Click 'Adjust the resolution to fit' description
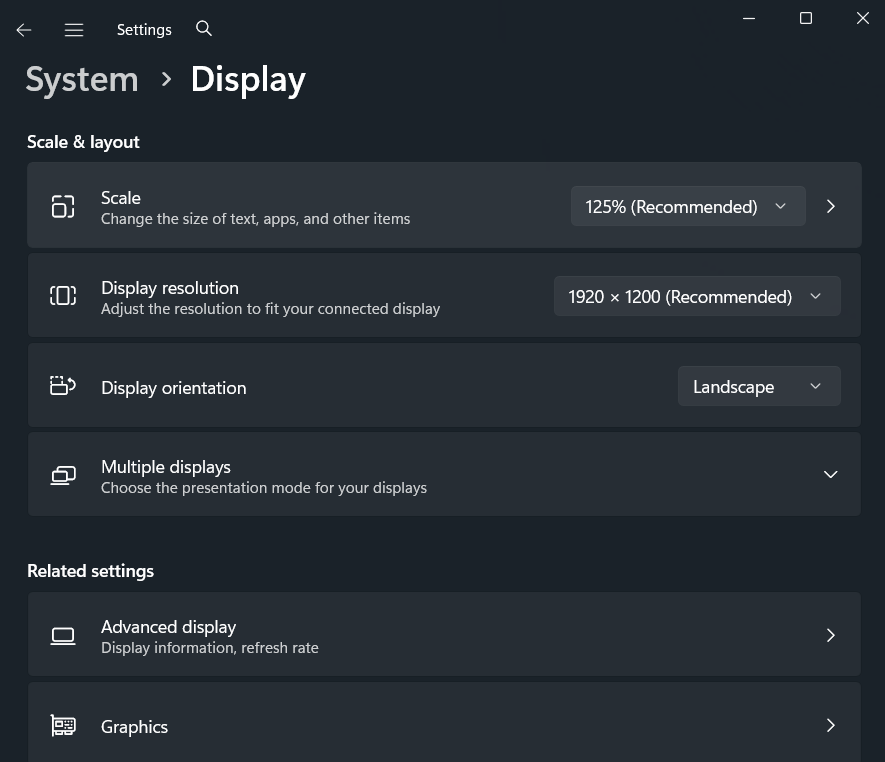The image size is (885, 762). click(270, 309)
